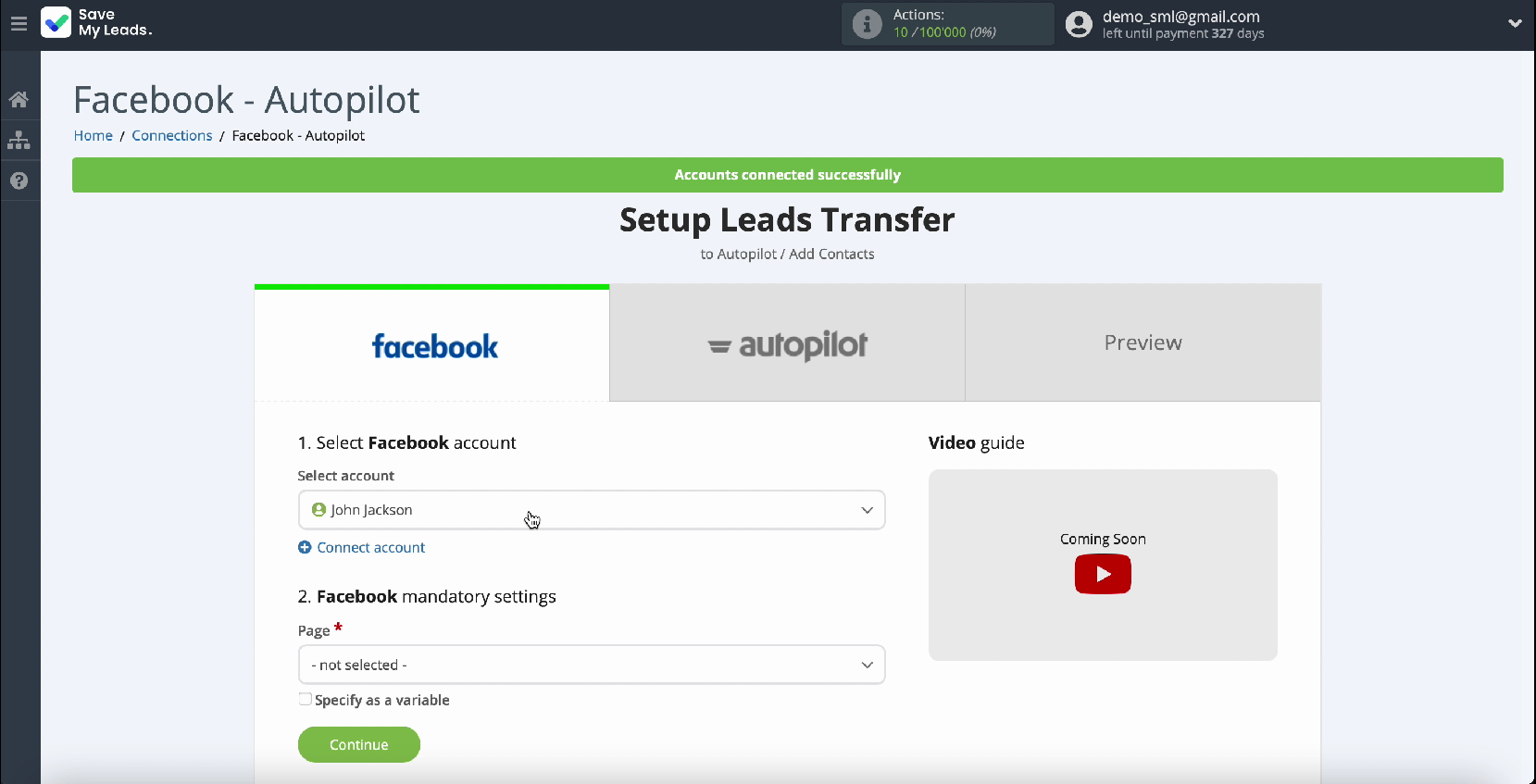The image size is (1536, 784).
Task: Click the Video guide heading
Action: [977, 442]
